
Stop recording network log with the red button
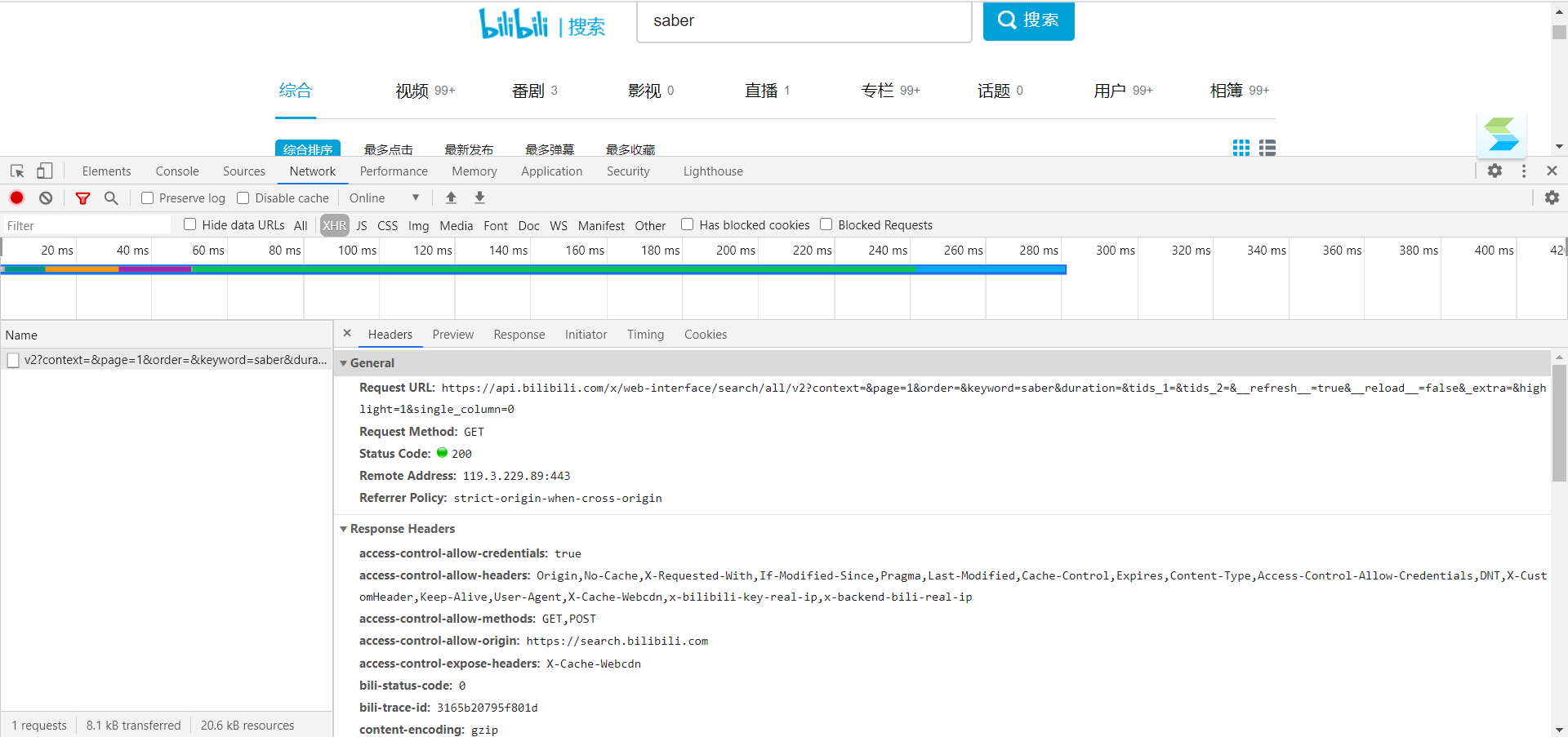pos(16,198)
